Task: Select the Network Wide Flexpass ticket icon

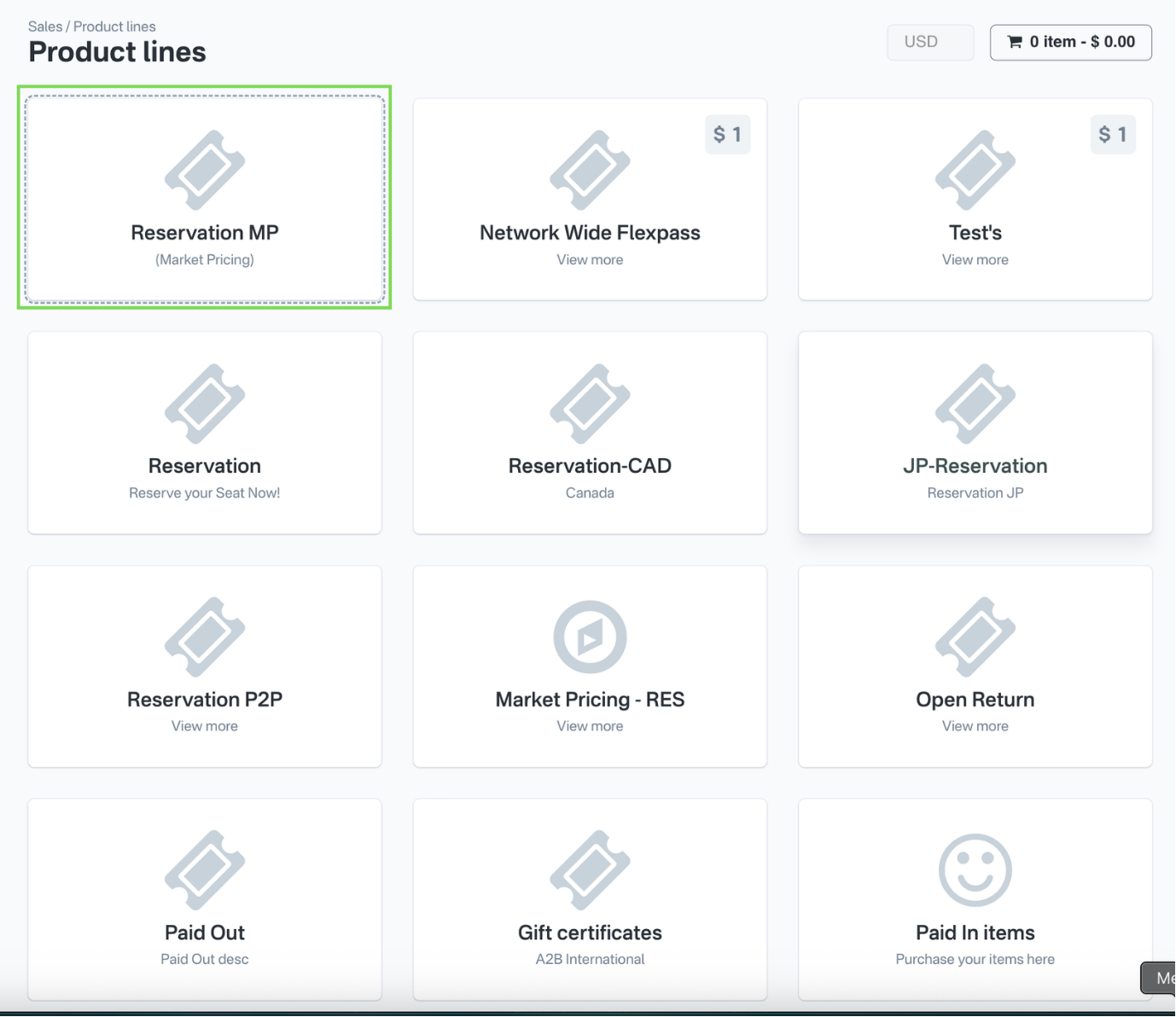Action: pyautogui.click(x=590, y=170)
